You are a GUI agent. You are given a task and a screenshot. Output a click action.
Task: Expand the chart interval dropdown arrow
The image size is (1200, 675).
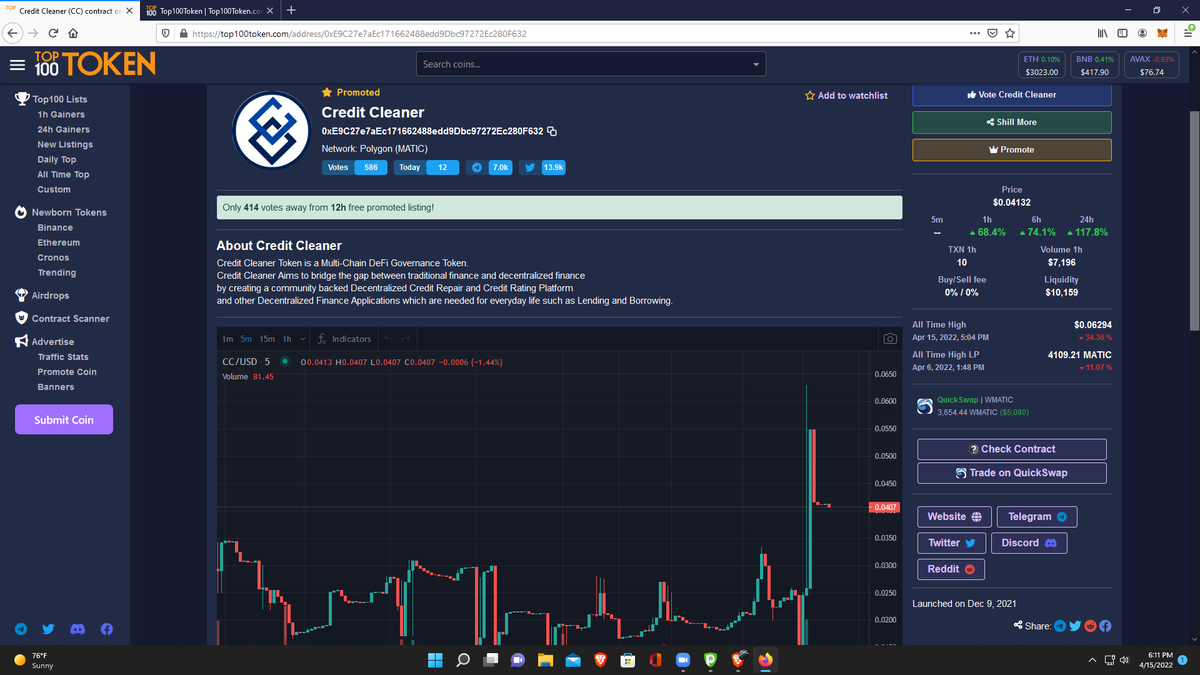[303, 339]
